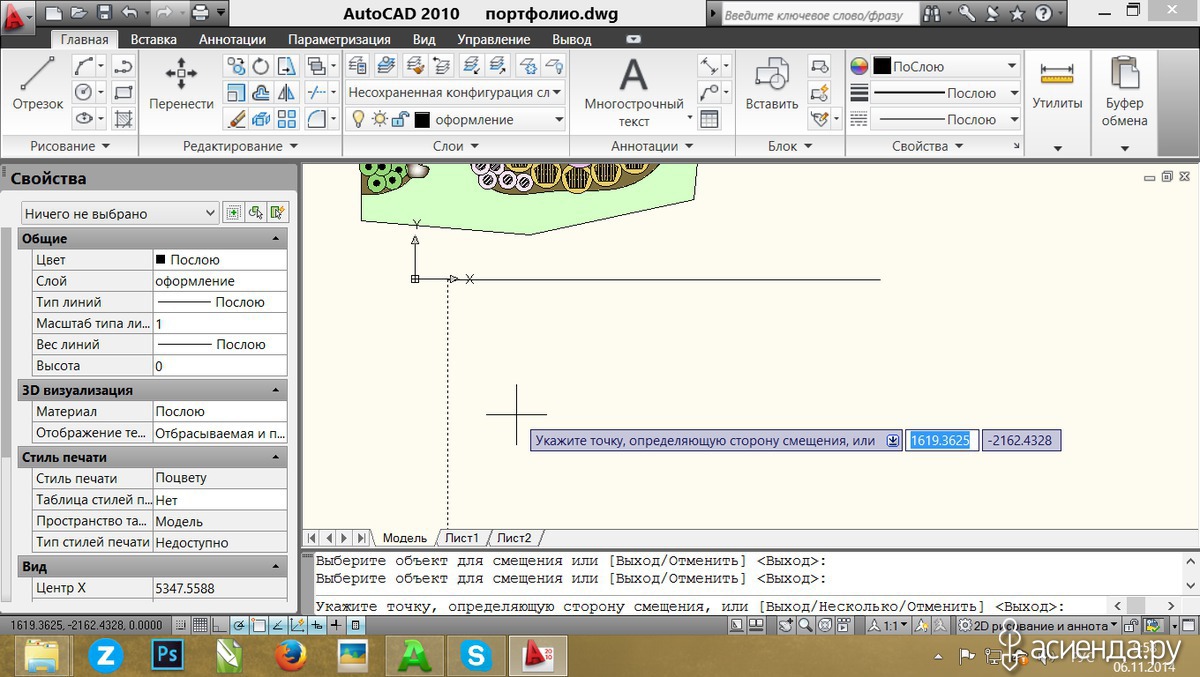Screen dimensions: 1200x677
Task: Expand the Аннотации panel title
Action: (652, 146)
